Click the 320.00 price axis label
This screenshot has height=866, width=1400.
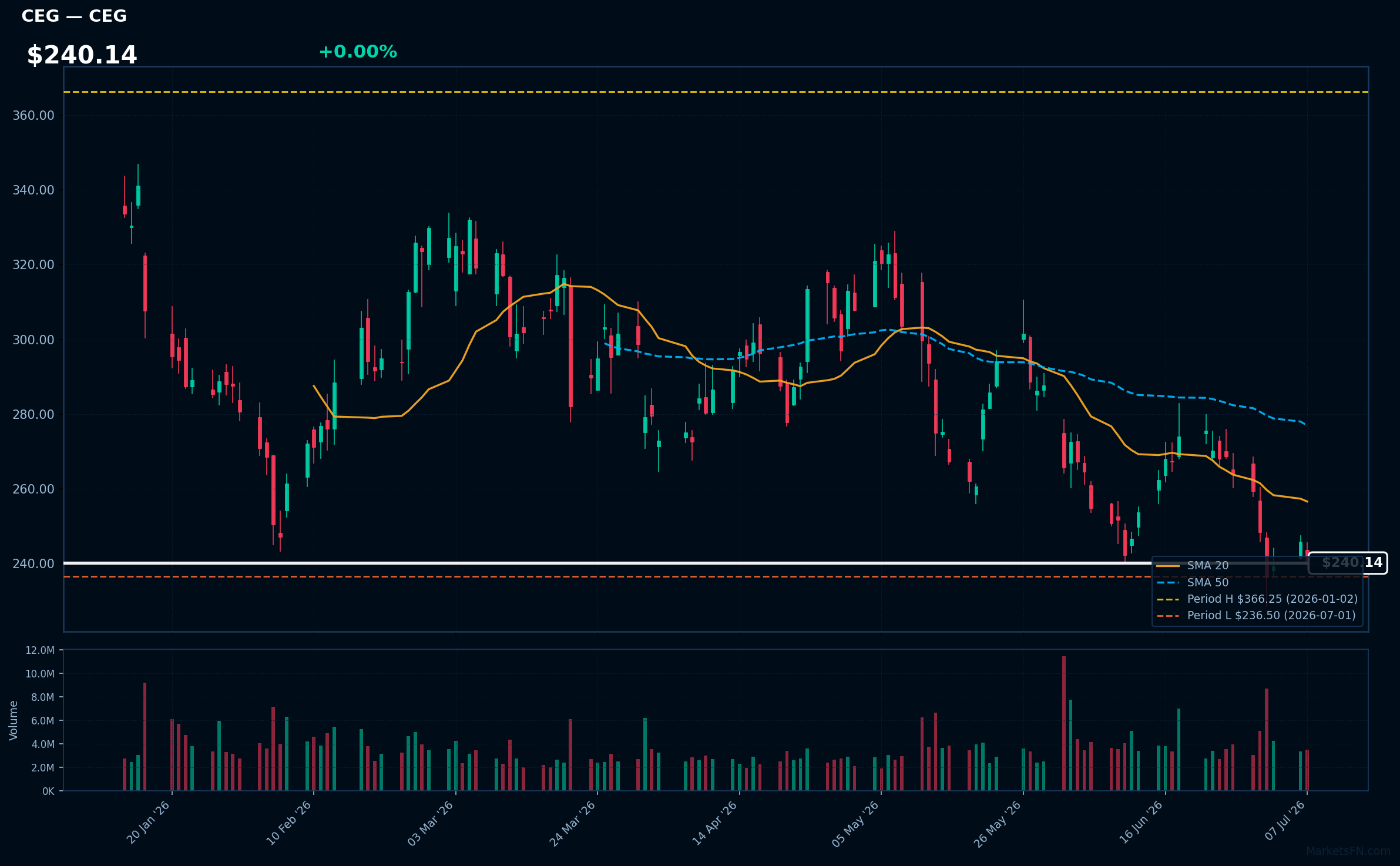(33, 264)
